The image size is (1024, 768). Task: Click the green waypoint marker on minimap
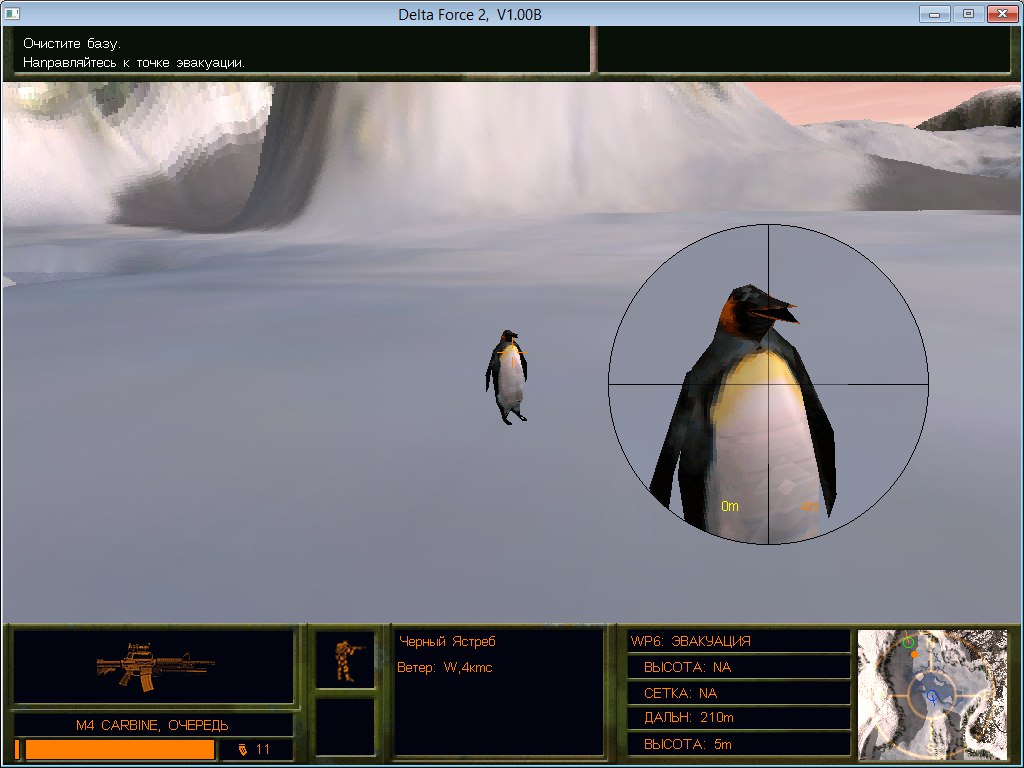908,642
